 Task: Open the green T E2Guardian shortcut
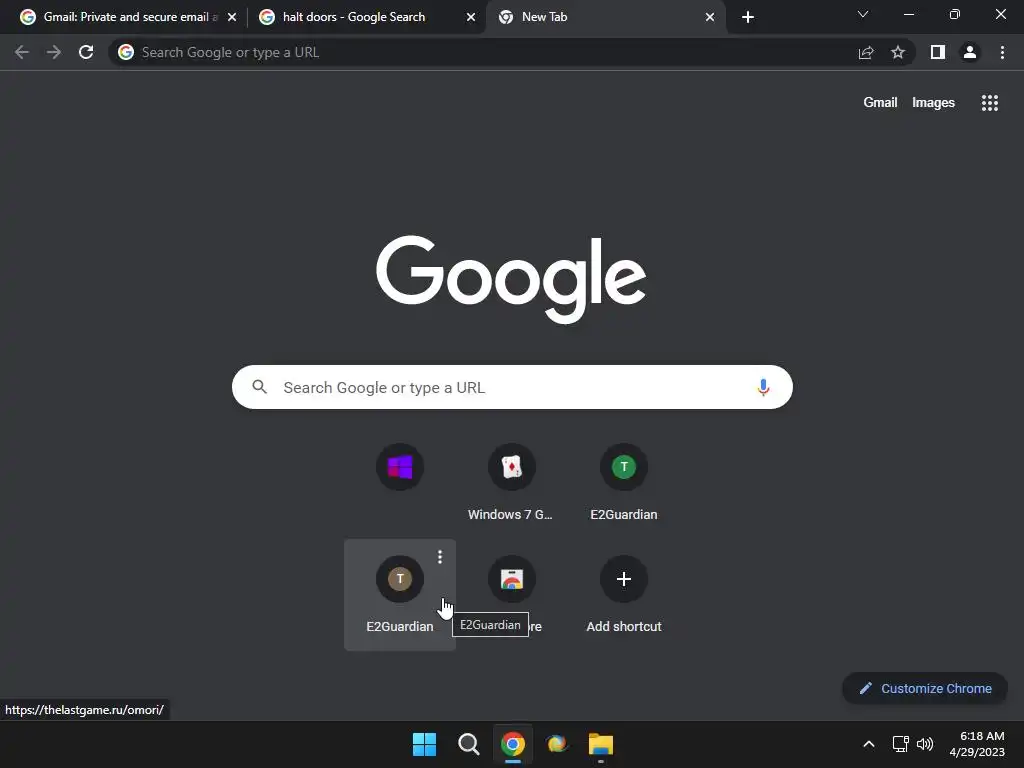[x=624, y=483]
